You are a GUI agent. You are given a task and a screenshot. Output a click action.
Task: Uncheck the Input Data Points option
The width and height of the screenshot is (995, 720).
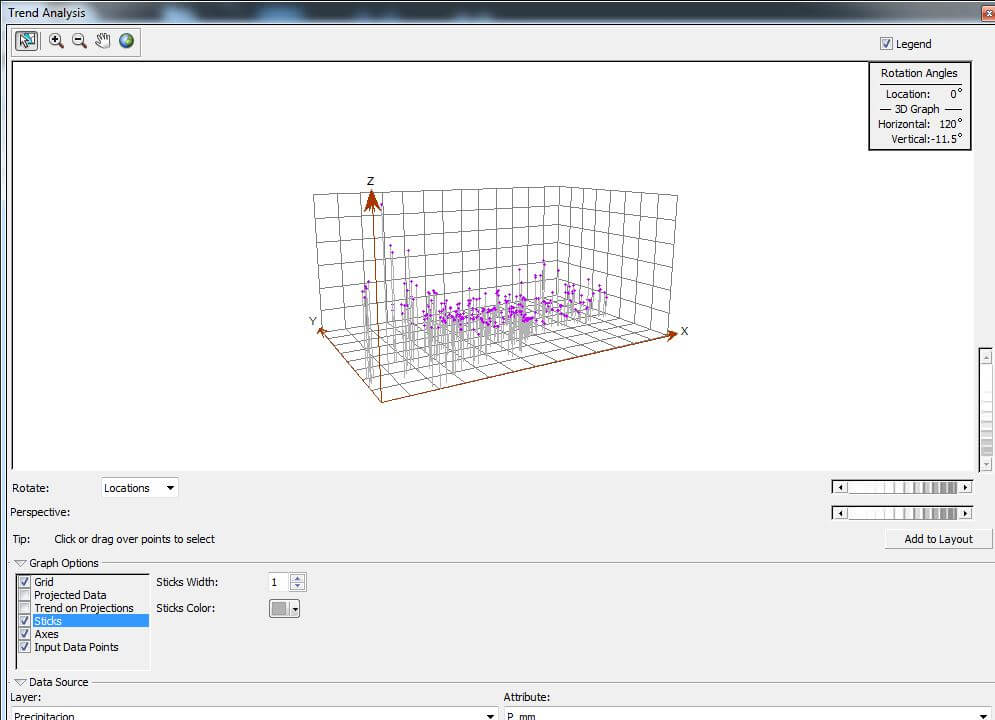click(25, 647)
